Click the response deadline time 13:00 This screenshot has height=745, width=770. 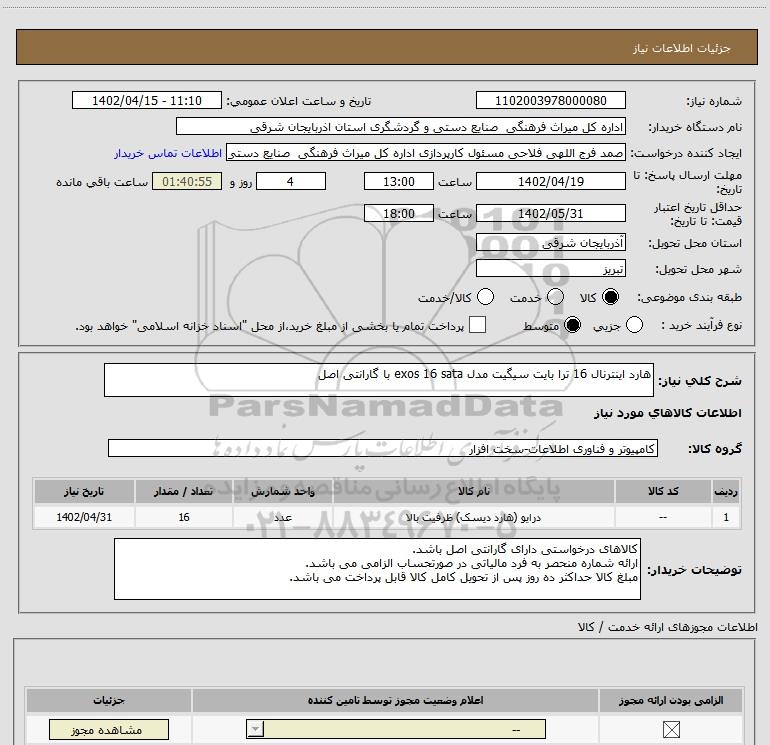click(399, 182)
